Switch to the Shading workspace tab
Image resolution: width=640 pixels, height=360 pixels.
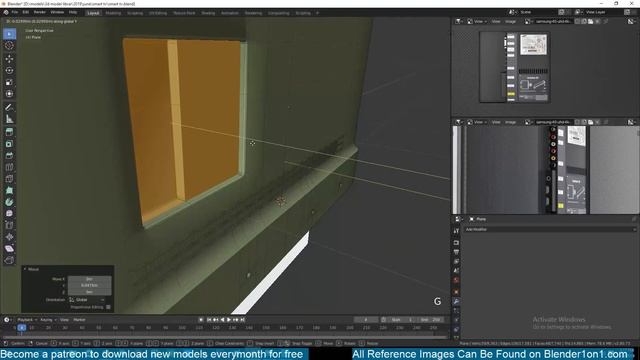point(208,13)
